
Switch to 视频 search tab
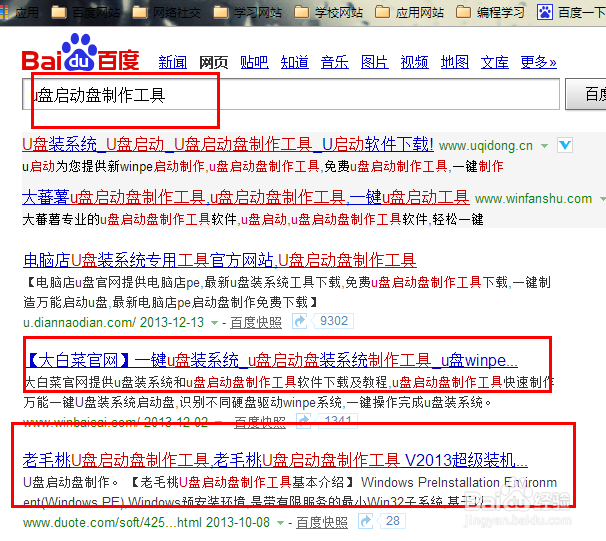point(414,62)
